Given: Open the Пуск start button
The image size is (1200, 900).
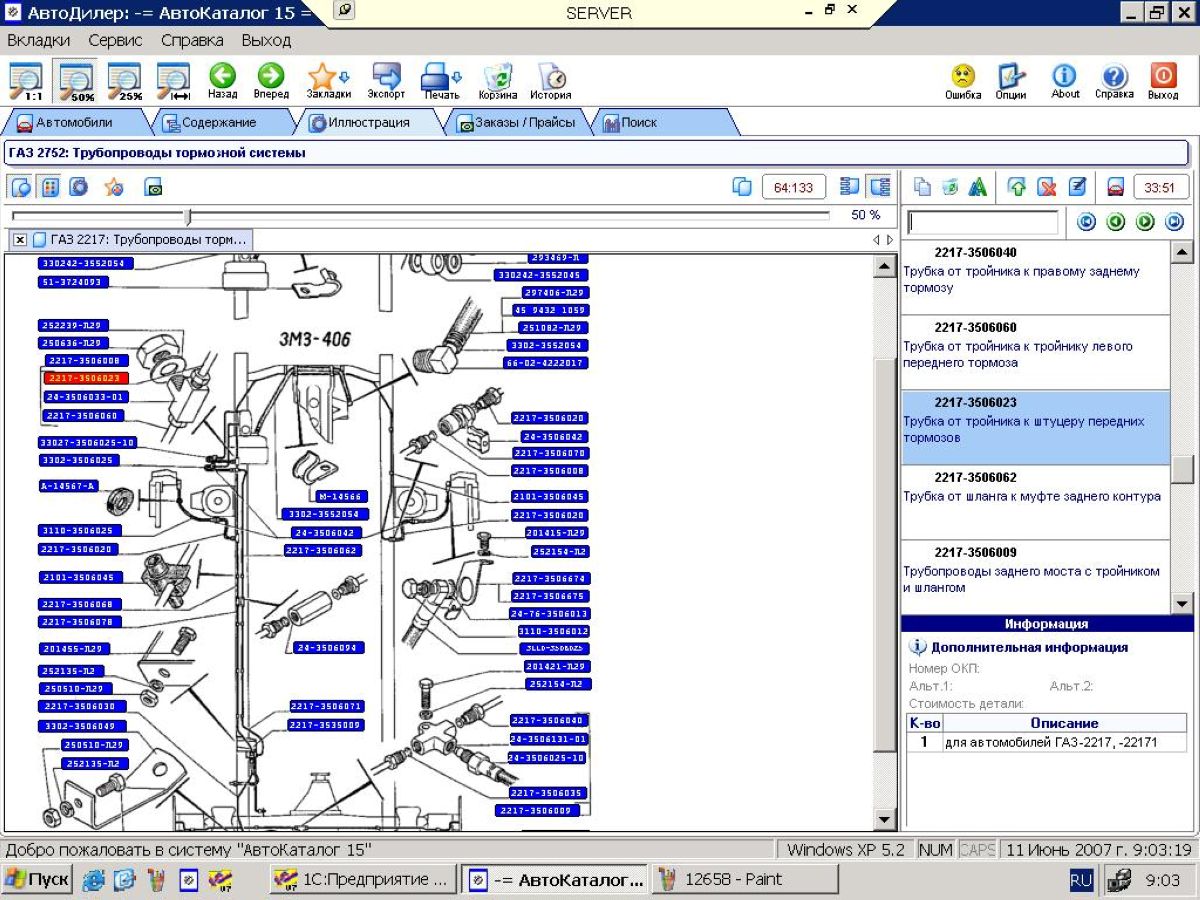Looking at the screenshot, I should 37,880.
